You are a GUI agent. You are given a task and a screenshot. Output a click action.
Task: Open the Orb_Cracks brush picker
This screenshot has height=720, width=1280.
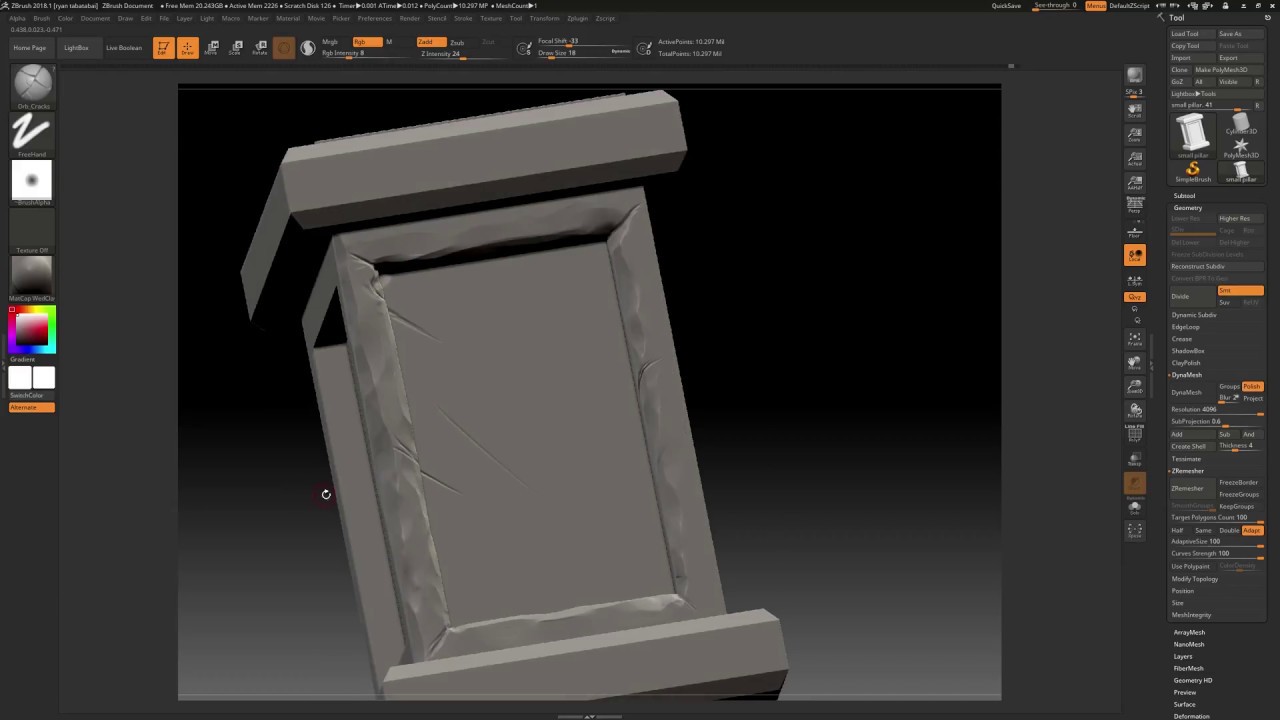(x=32, y=85)
